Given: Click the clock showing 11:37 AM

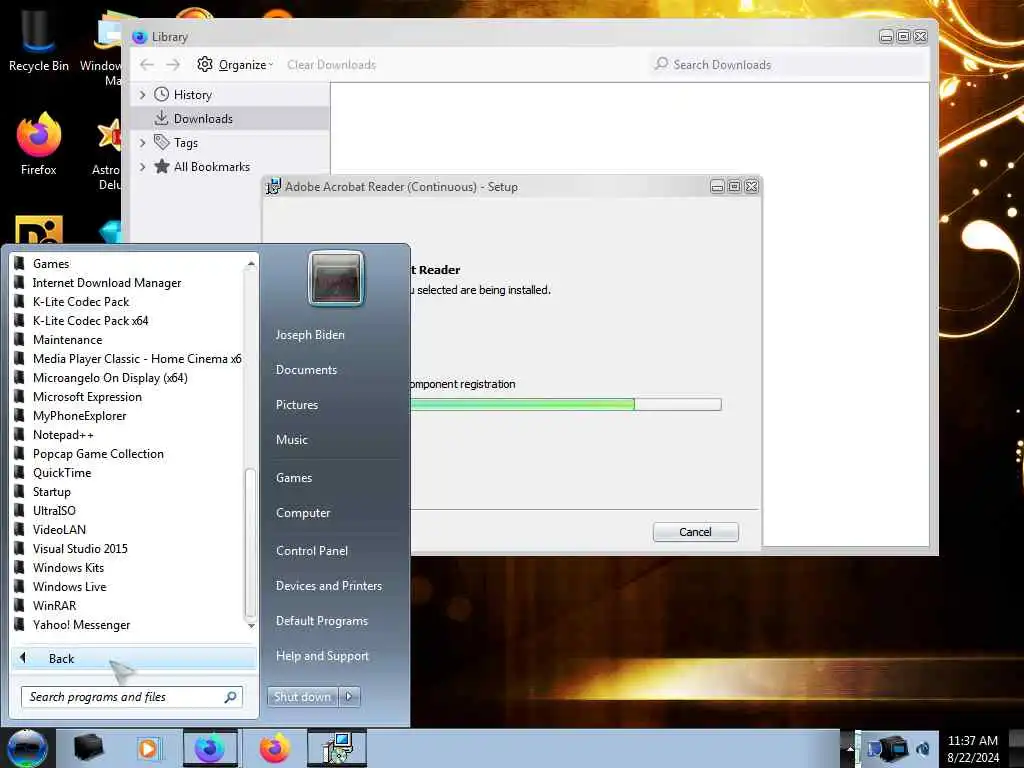Looking at the screenshot, I should click(973, 741).
